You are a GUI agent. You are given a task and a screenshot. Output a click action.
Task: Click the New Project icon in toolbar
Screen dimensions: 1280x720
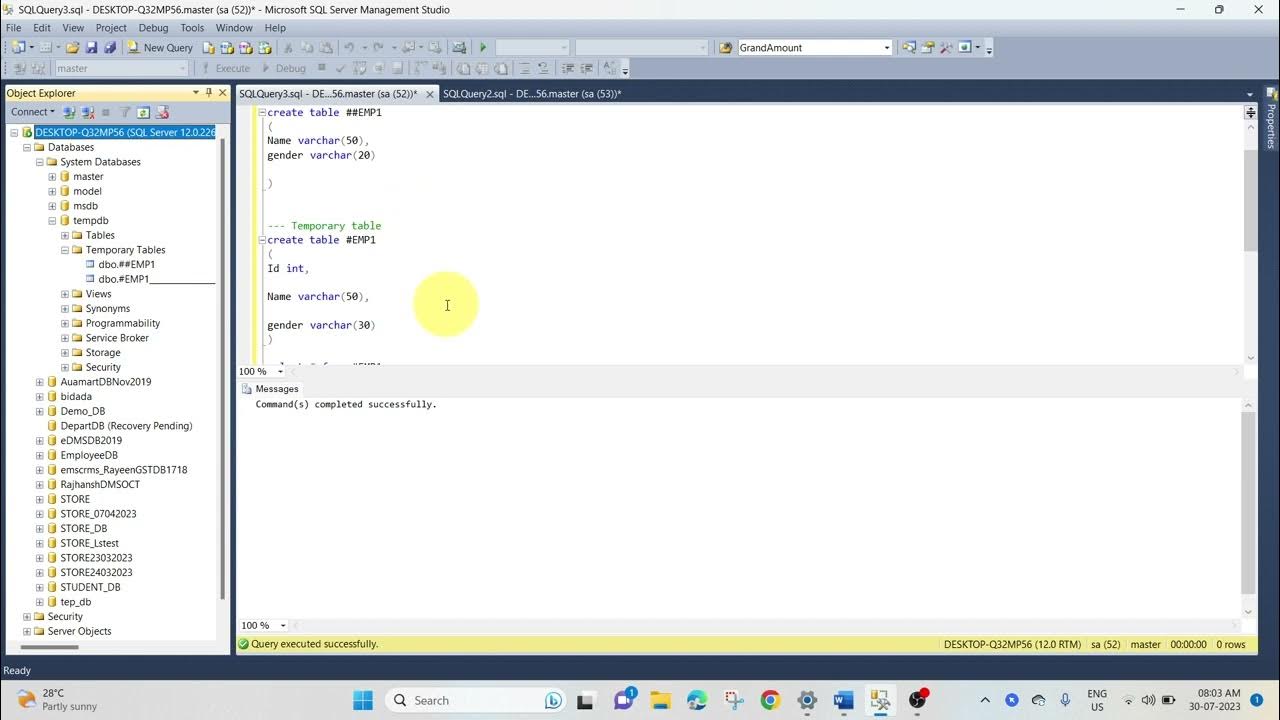click(20, 47)
